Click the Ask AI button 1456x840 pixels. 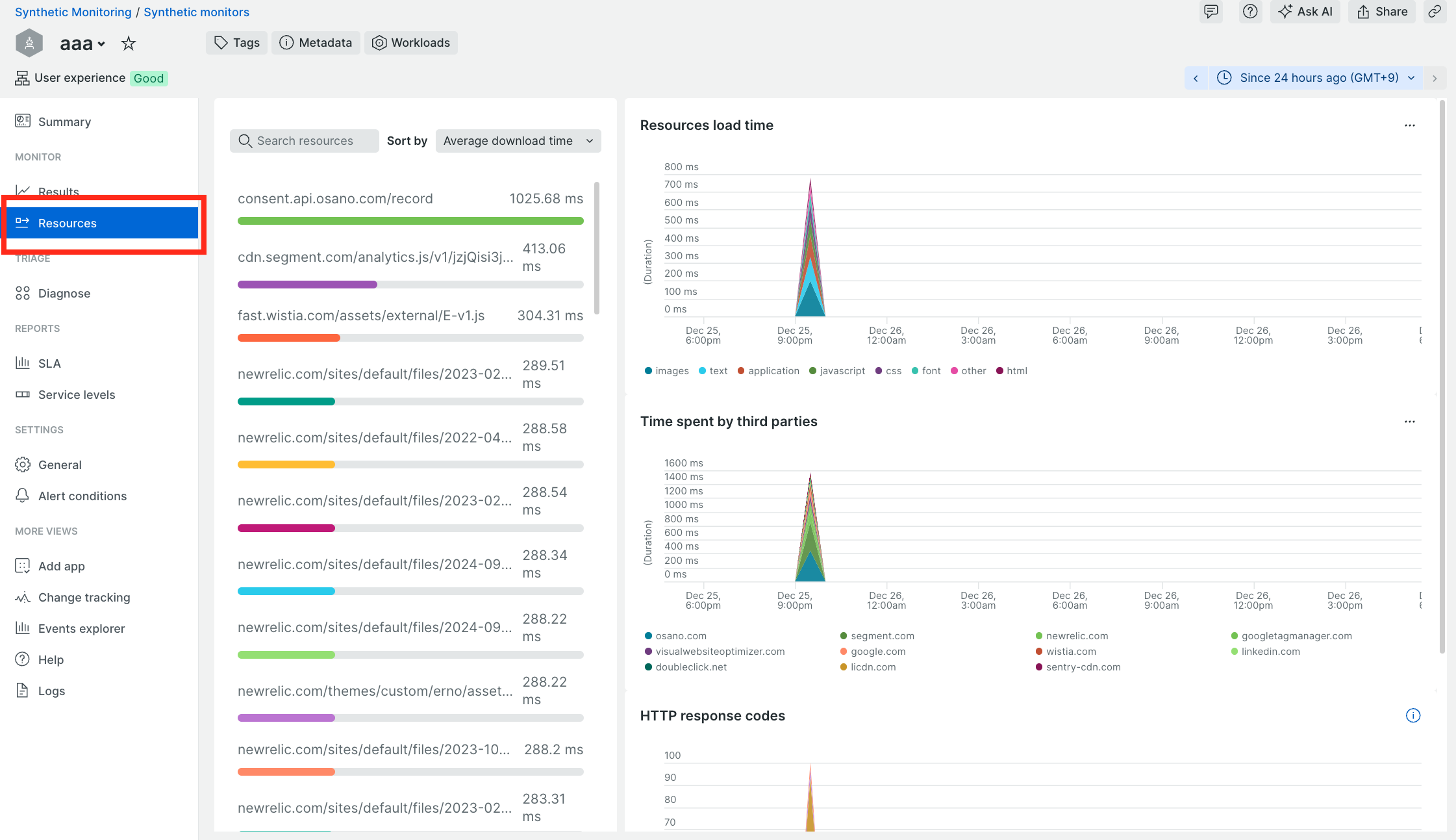coord(1305,12)
